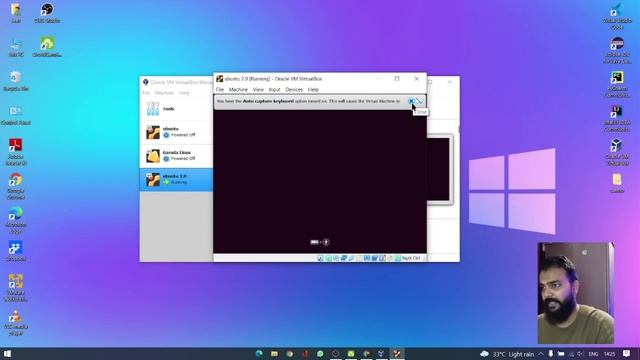Open File menu in the VM window
This screenshot has width=640, height=360.
(x=220, y=89)
